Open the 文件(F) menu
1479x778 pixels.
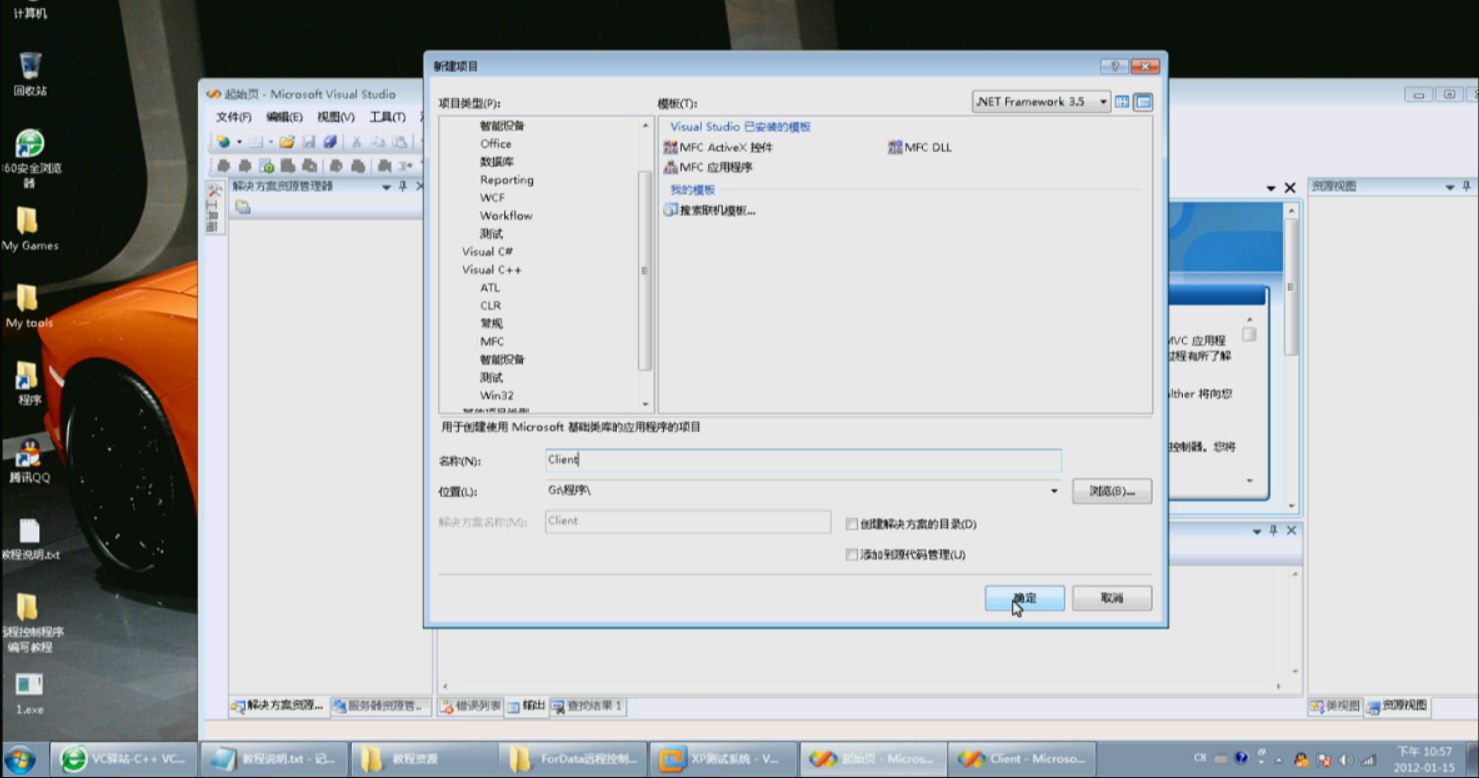point(234,117)
